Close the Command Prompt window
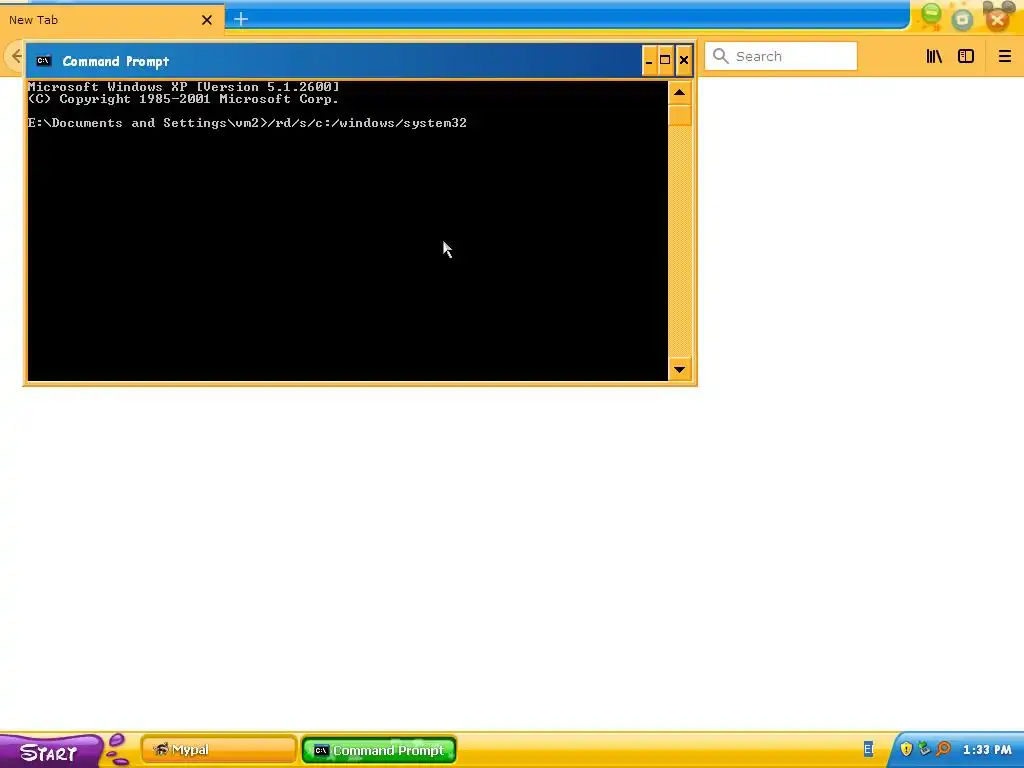The width and height of the screenshot is (1024, 768). 684,61
